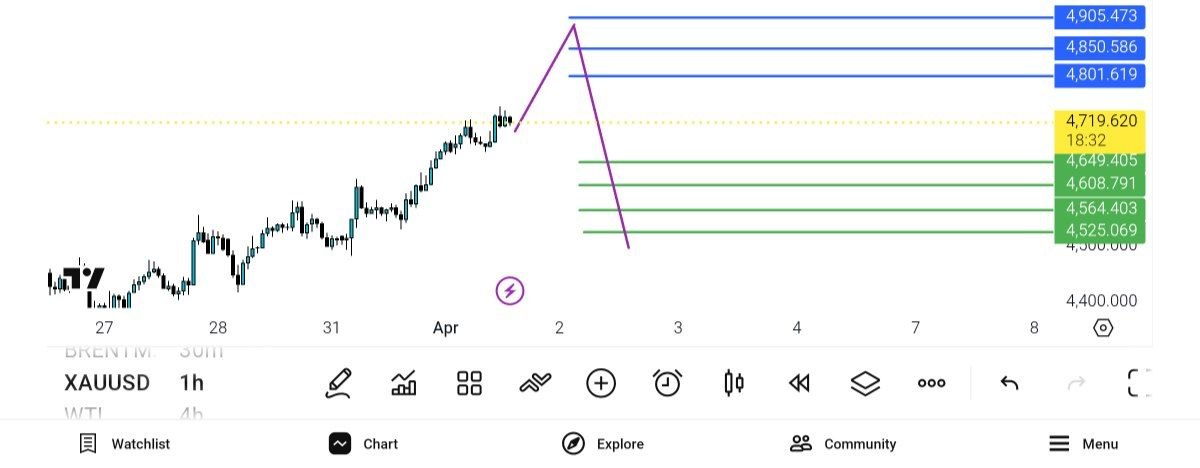Undo the last action with the undo arrow
This screenshot has height=468, width=1200.
(1010, 383)
